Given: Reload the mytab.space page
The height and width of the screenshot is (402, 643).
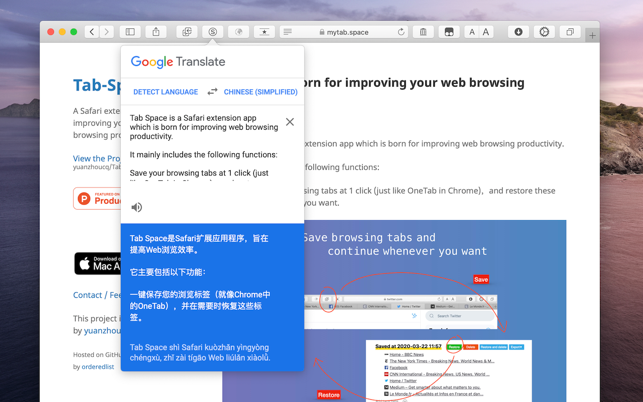Looking at the screenshot, I should (x=401, y=32).
